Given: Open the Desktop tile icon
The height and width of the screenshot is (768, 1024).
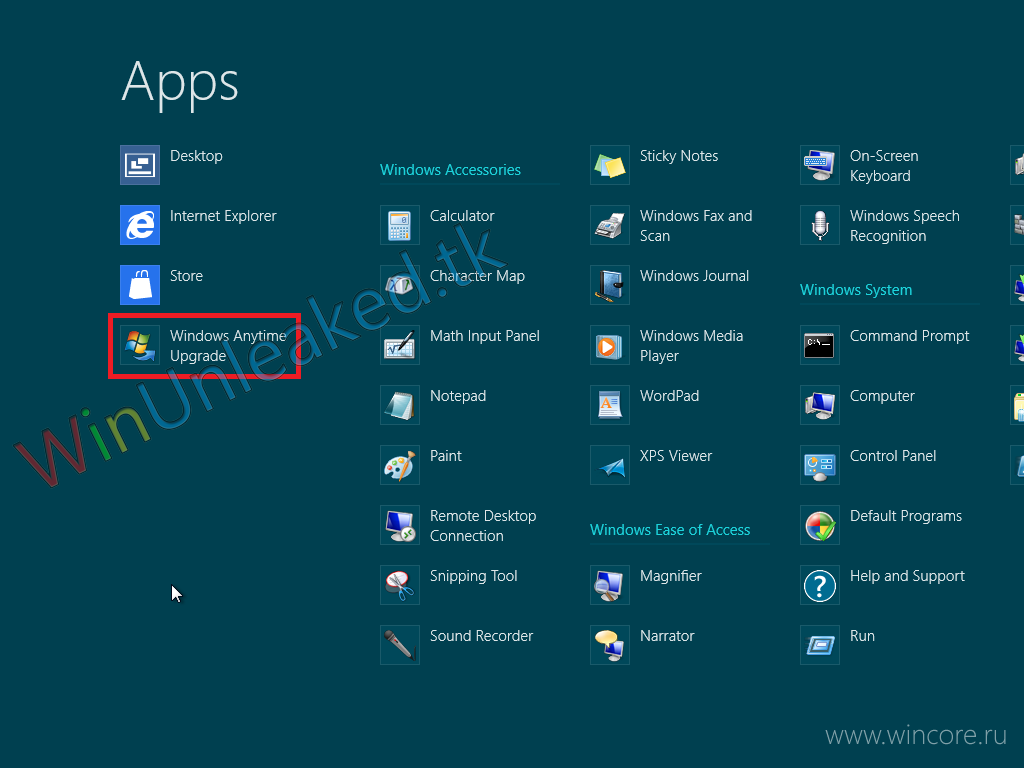Looking at the screenshot, I should point(140,165).
